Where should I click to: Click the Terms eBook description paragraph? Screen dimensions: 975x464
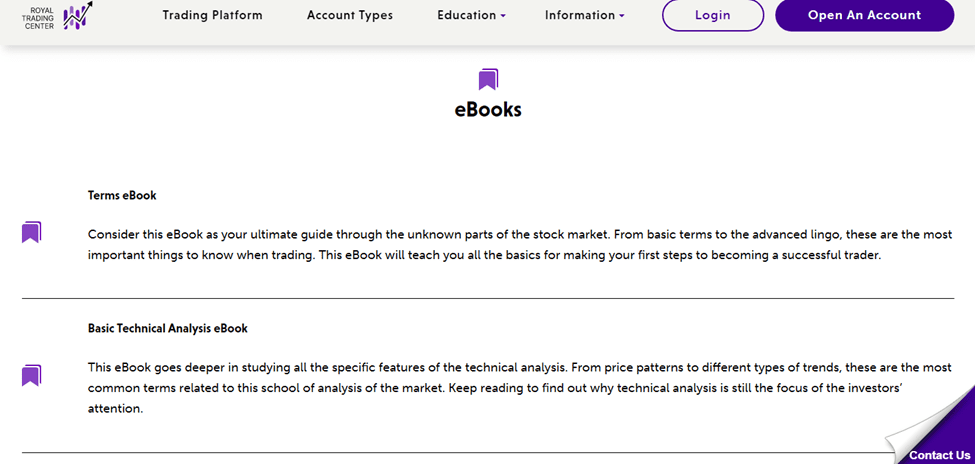520,245
